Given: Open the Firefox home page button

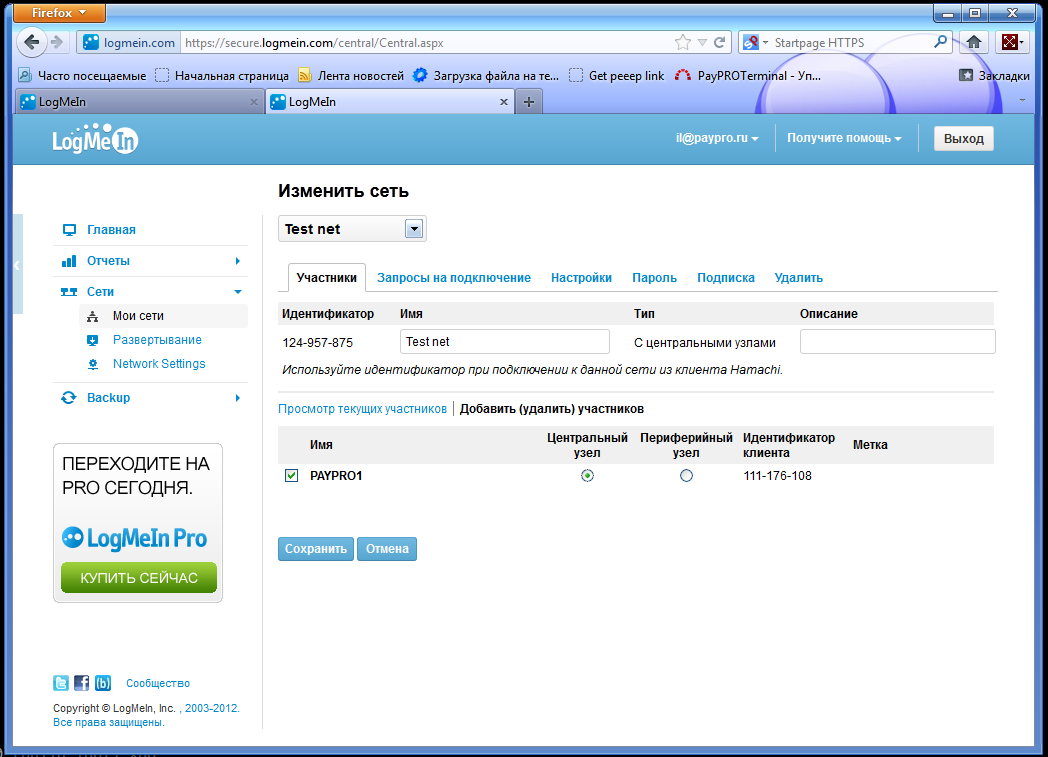Looking at the screenshot, I should click(972, 42).
